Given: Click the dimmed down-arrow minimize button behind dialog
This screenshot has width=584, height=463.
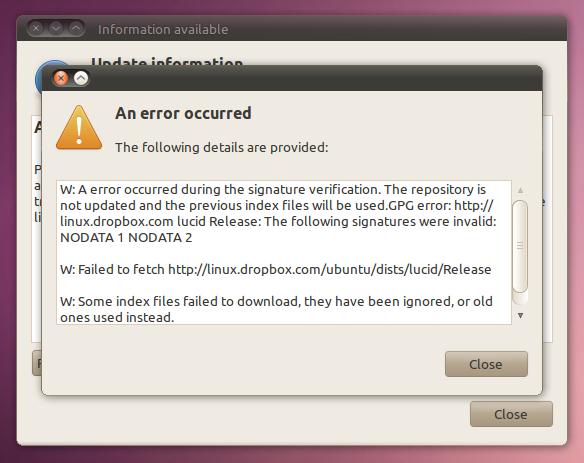Looking at the screenshot, I should [56, 28].
